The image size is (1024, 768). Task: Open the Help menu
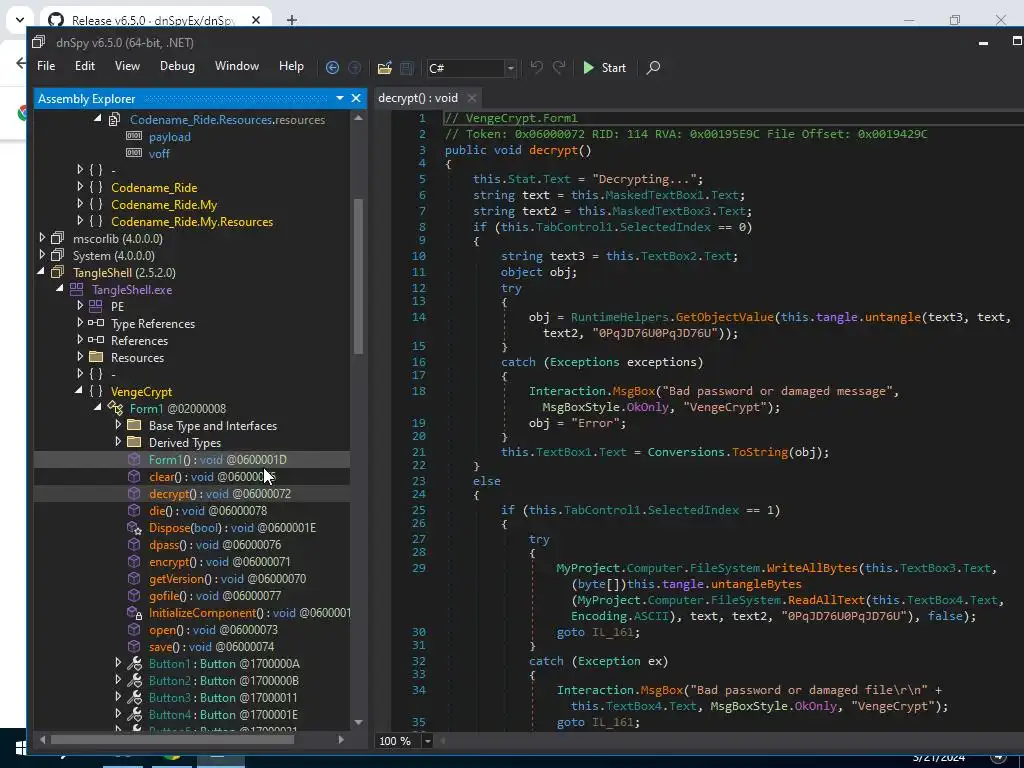click(291, 66)
